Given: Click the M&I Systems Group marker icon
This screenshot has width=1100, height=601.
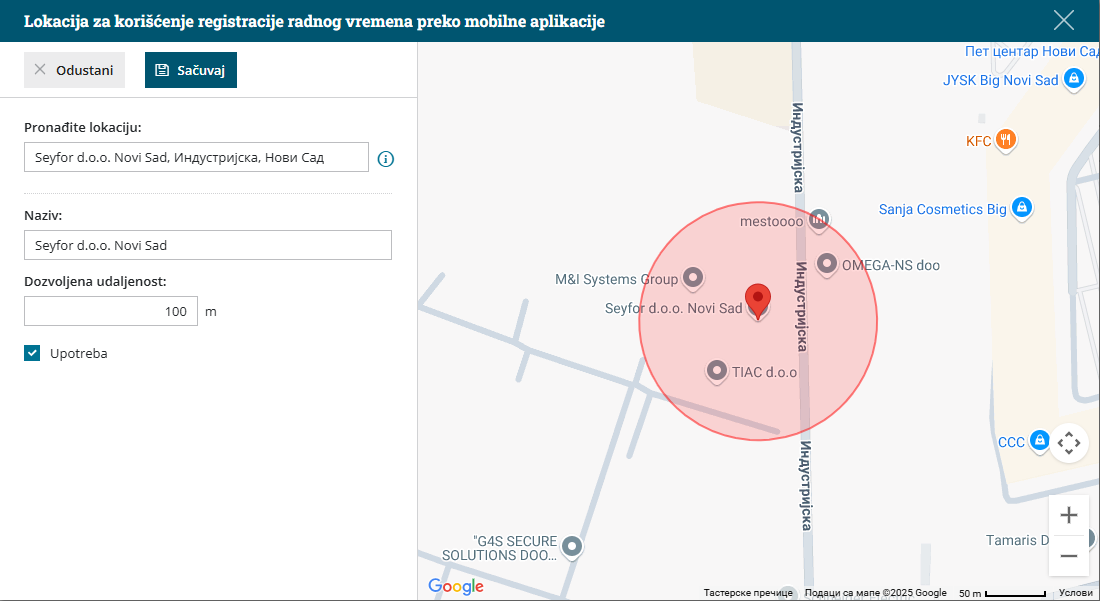Looking at the screenshot, I should [x=693, y=278].
